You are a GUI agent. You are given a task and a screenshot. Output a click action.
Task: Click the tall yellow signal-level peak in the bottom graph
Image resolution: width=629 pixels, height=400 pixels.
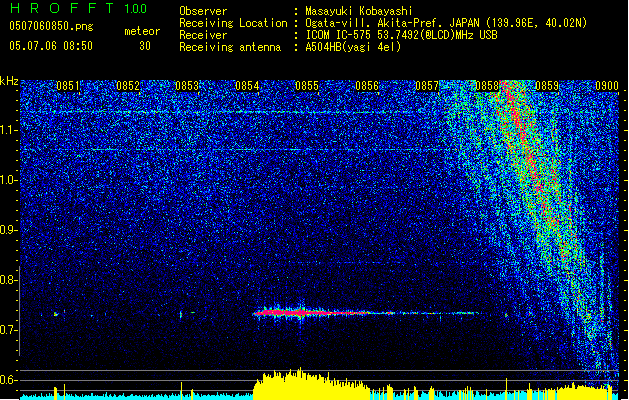click(x=311, y=383)
